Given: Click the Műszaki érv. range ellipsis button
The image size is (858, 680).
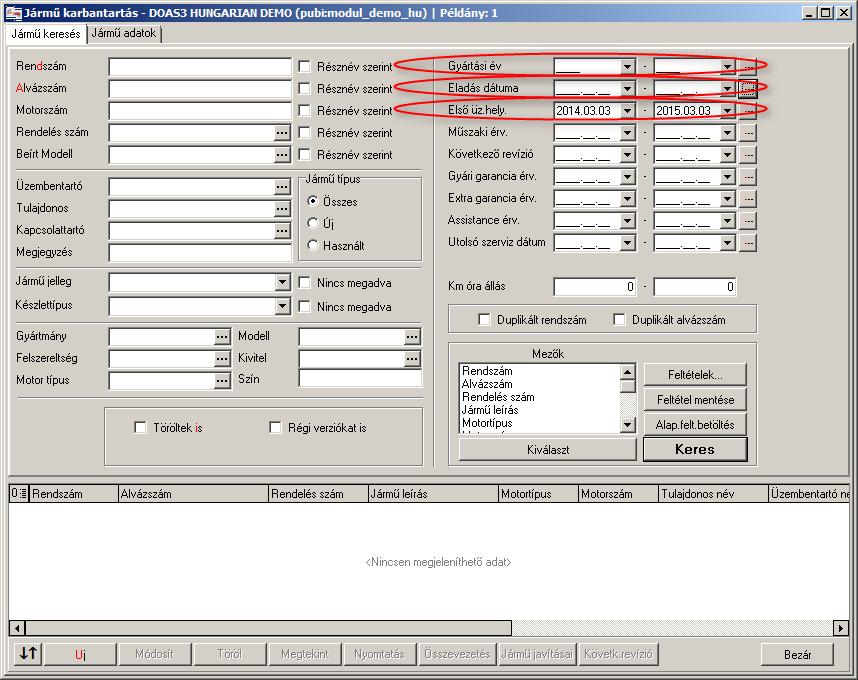Looking at the screenshot, I should click(748, 132).
